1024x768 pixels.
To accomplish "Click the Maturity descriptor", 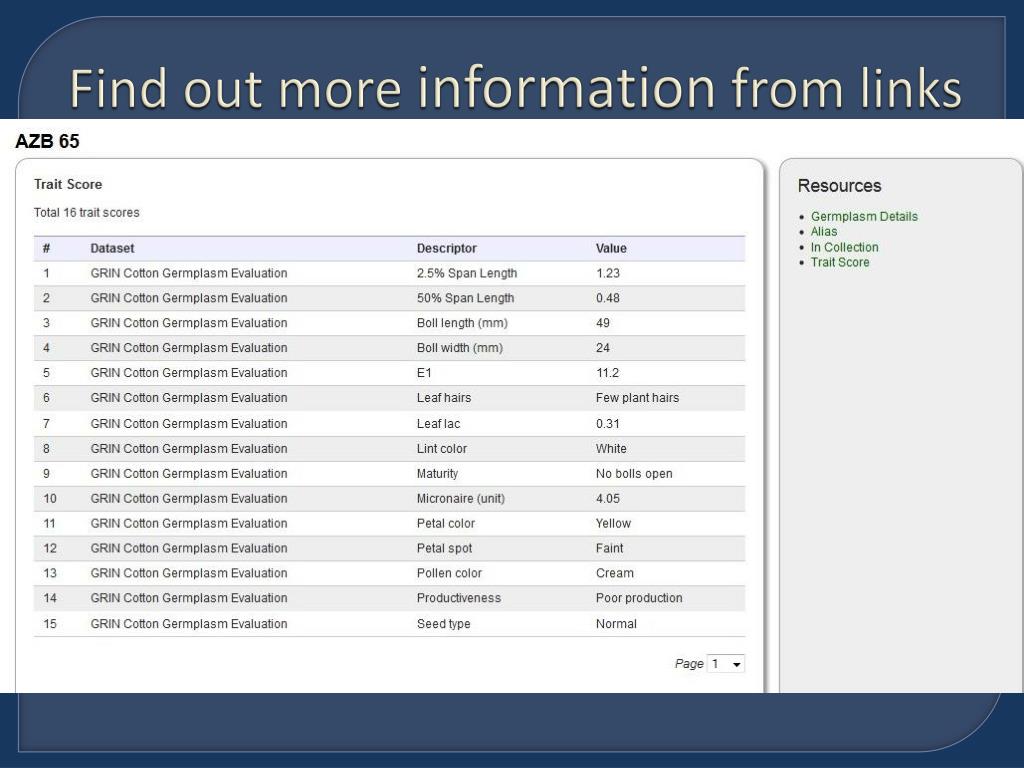I will (x=438, y=473).
